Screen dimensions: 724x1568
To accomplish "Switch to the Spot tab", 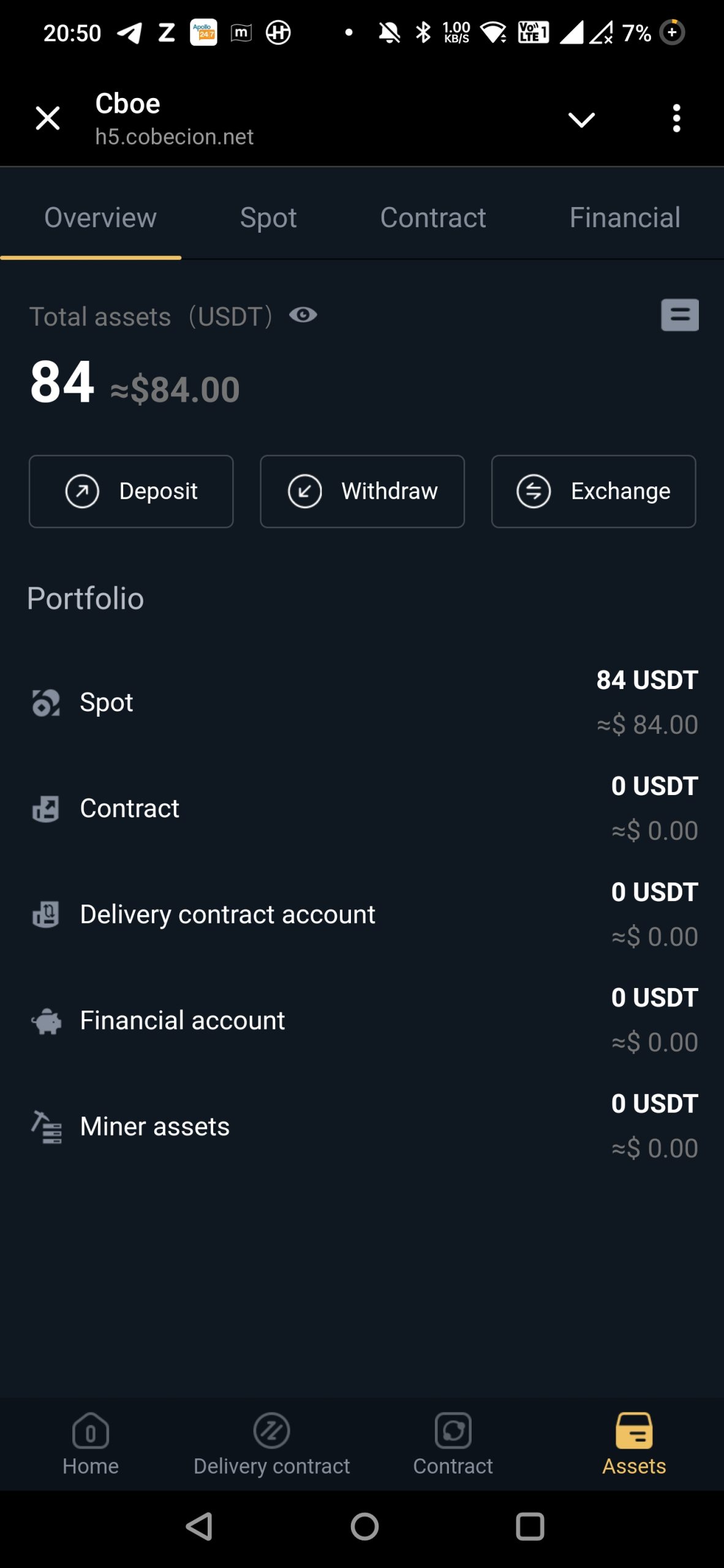I will (x=268, y=218).
